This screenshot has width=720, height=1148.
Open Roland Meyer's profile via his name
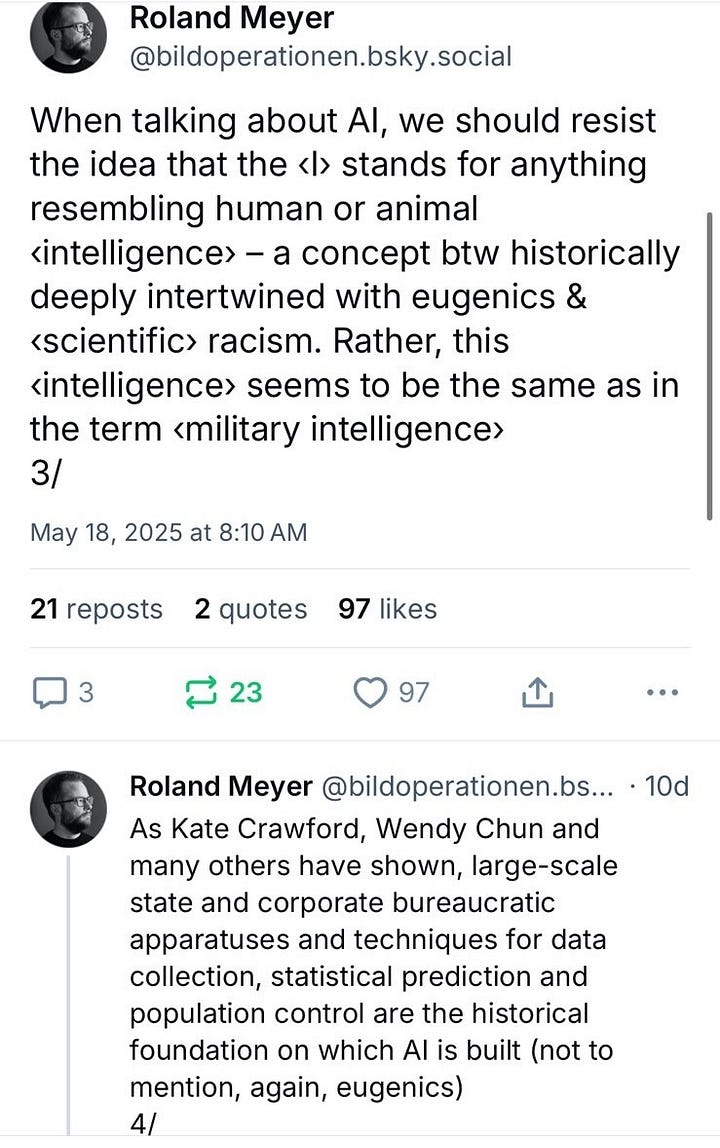tap(232, 18)
